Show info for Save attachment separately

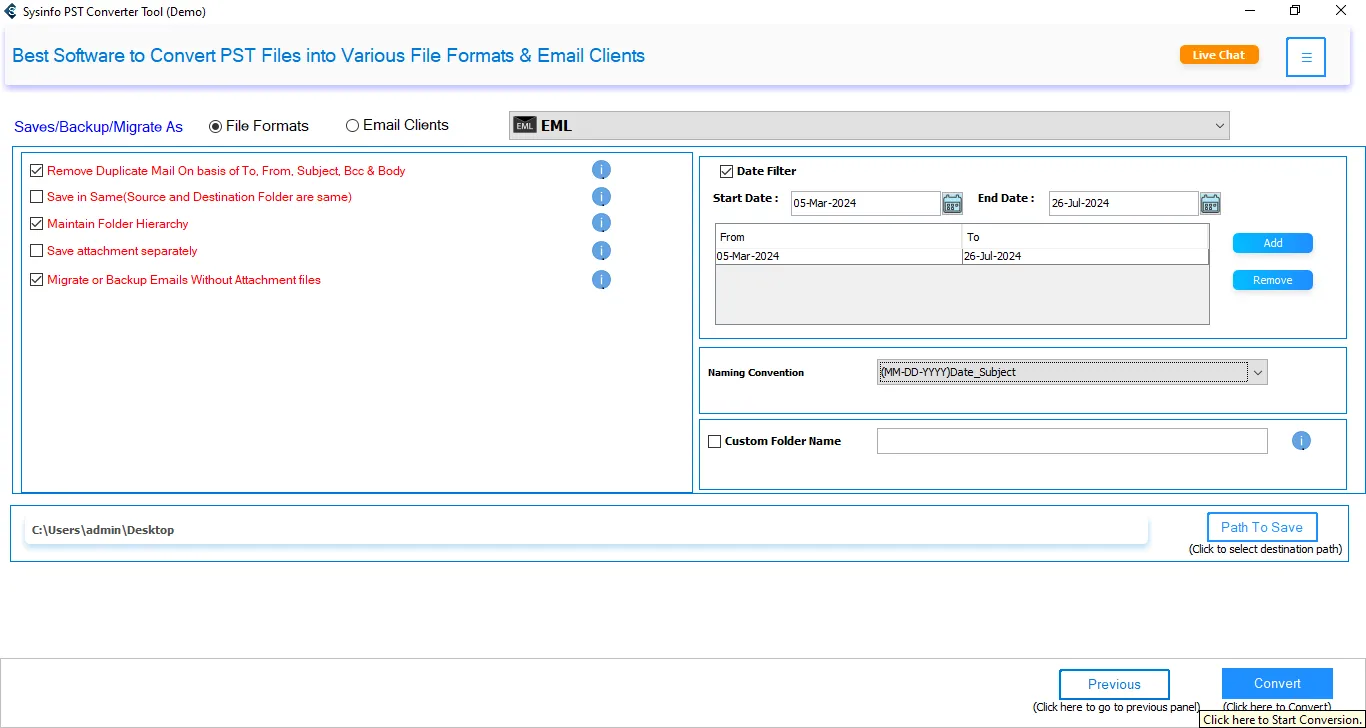(x=601, y=251)
